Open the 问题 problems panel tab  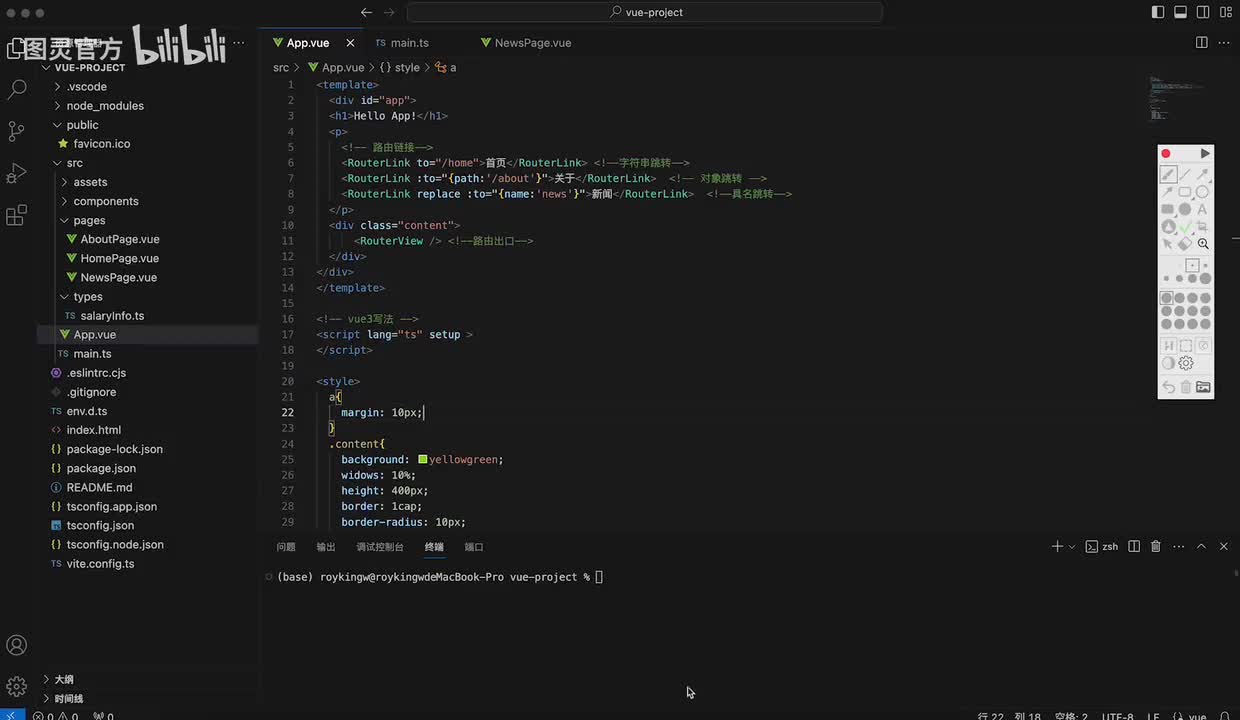(x=286, y=547)
